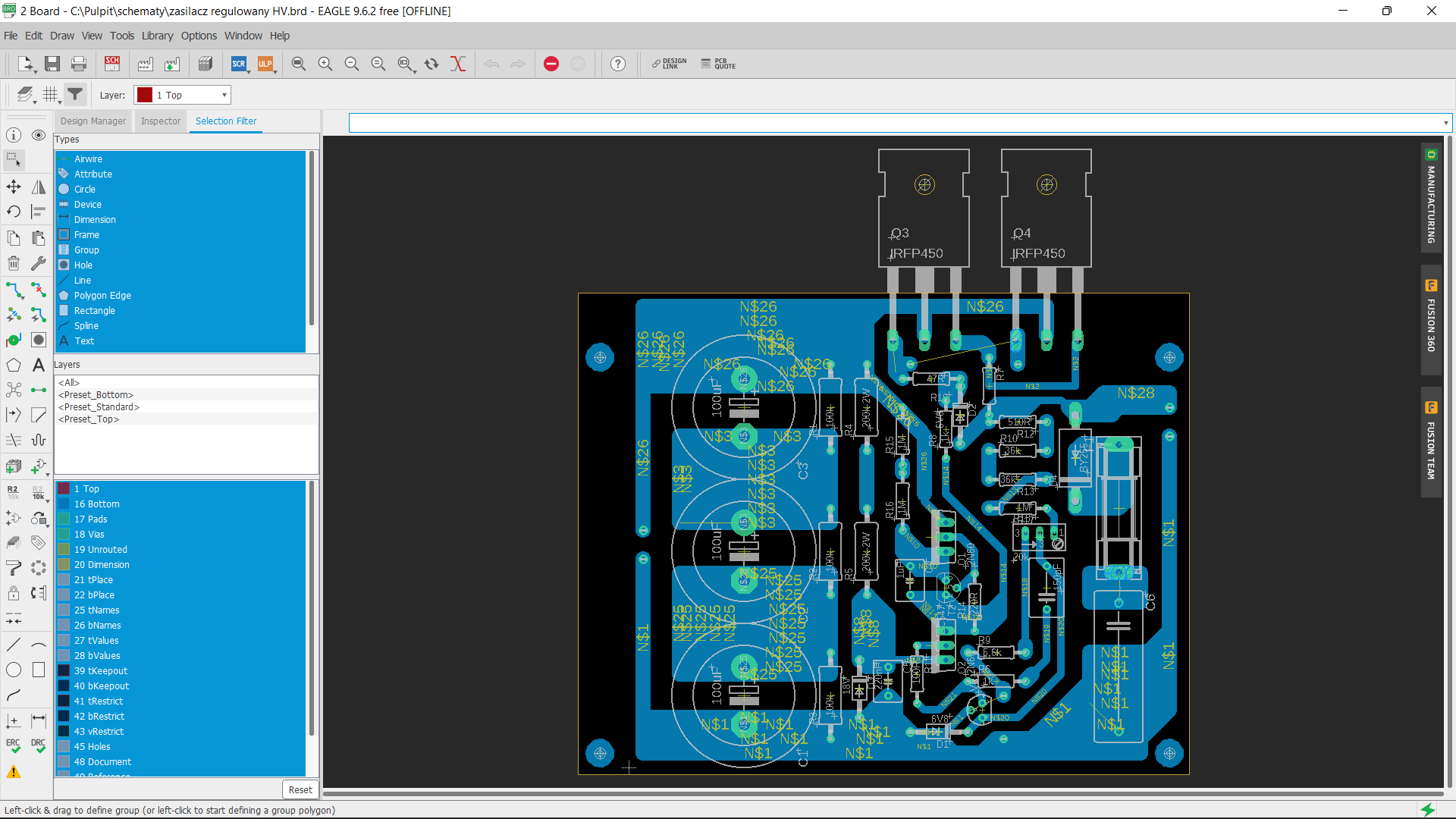The width and height of the screenshot is (1456, 819).
Task: Open the Layer settings stack icon
Action: 26,95
